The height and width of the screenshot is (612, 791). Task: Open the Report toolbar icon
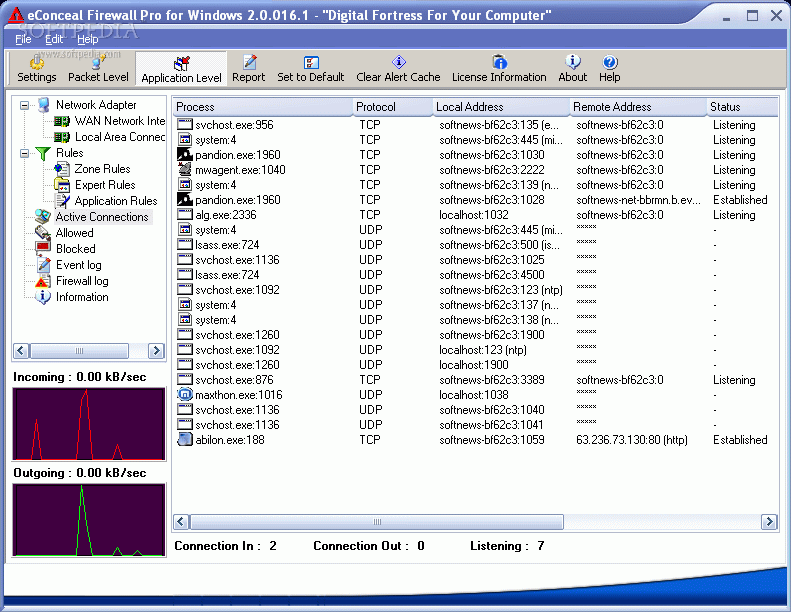(x=249, y=63)
